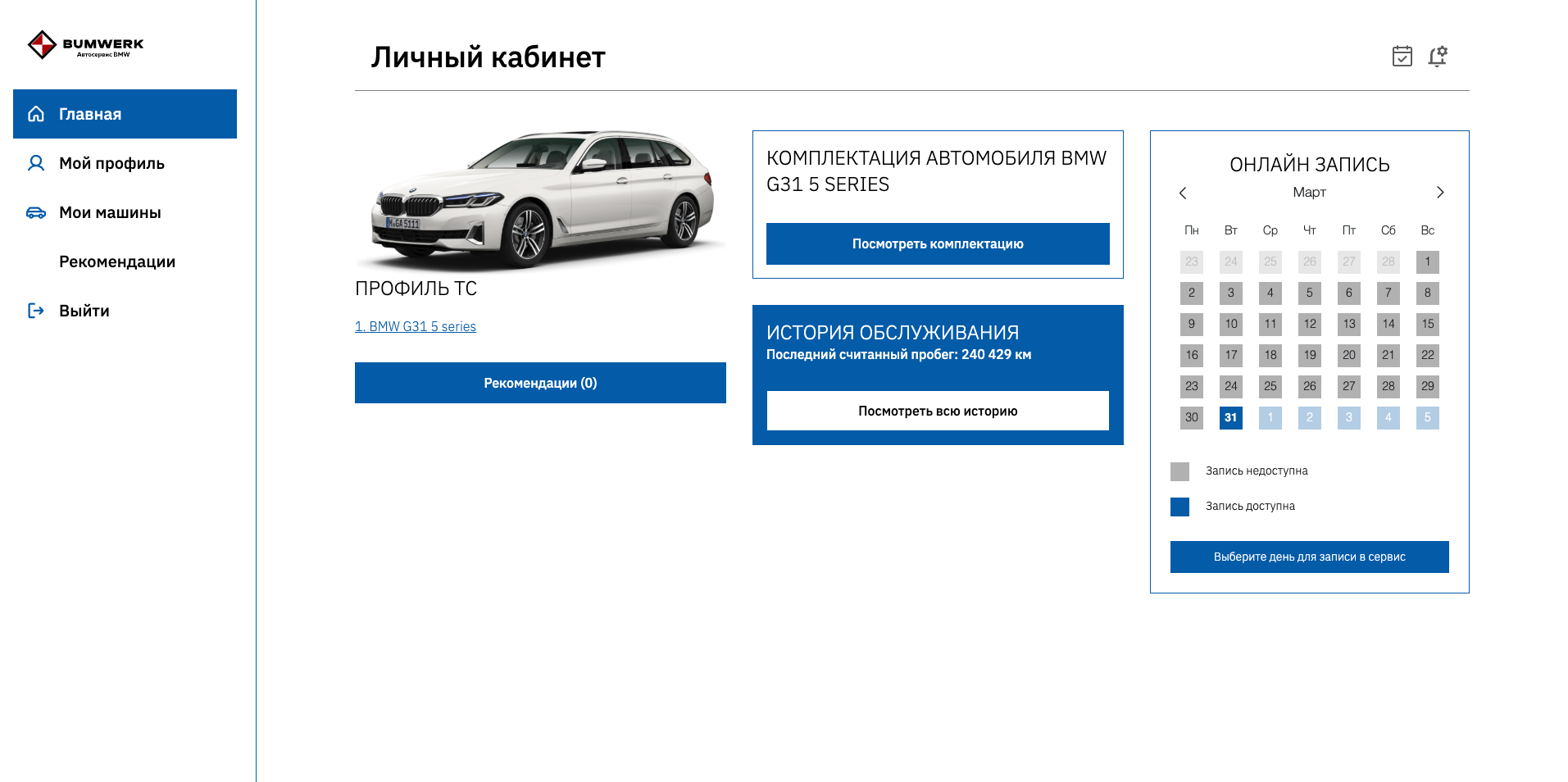The image size is (1568, 782).
Task: Go to previous month in calendar
Action: [x=1182, y=193]
